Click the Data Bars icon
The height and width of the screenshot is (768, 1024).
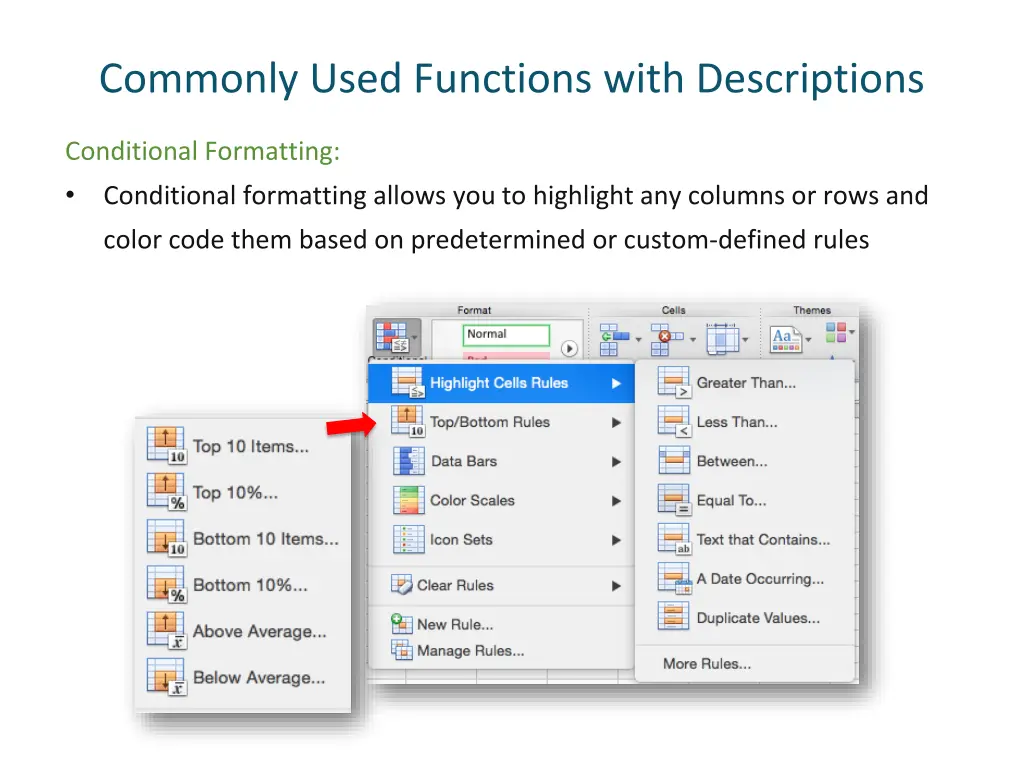pos(409,461)
